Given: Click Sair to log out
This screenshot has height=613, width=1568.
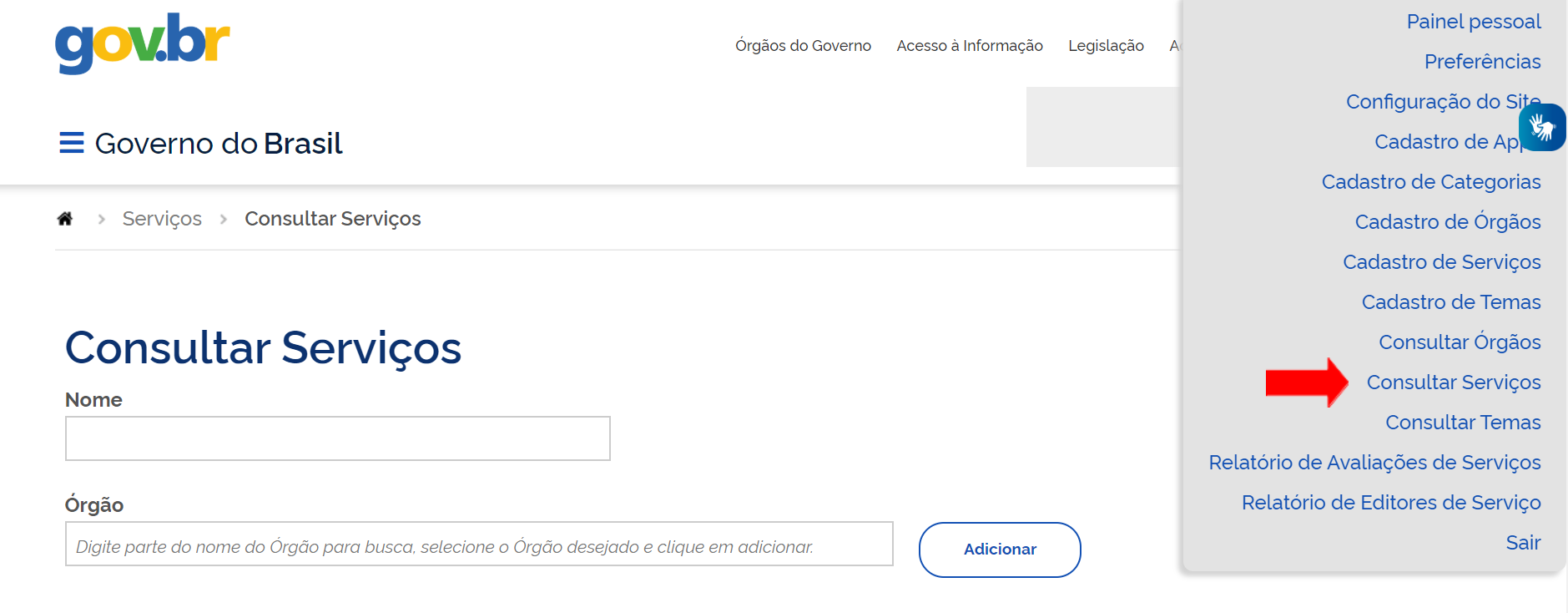Looking at the screenshot, I should [1522, 543].
